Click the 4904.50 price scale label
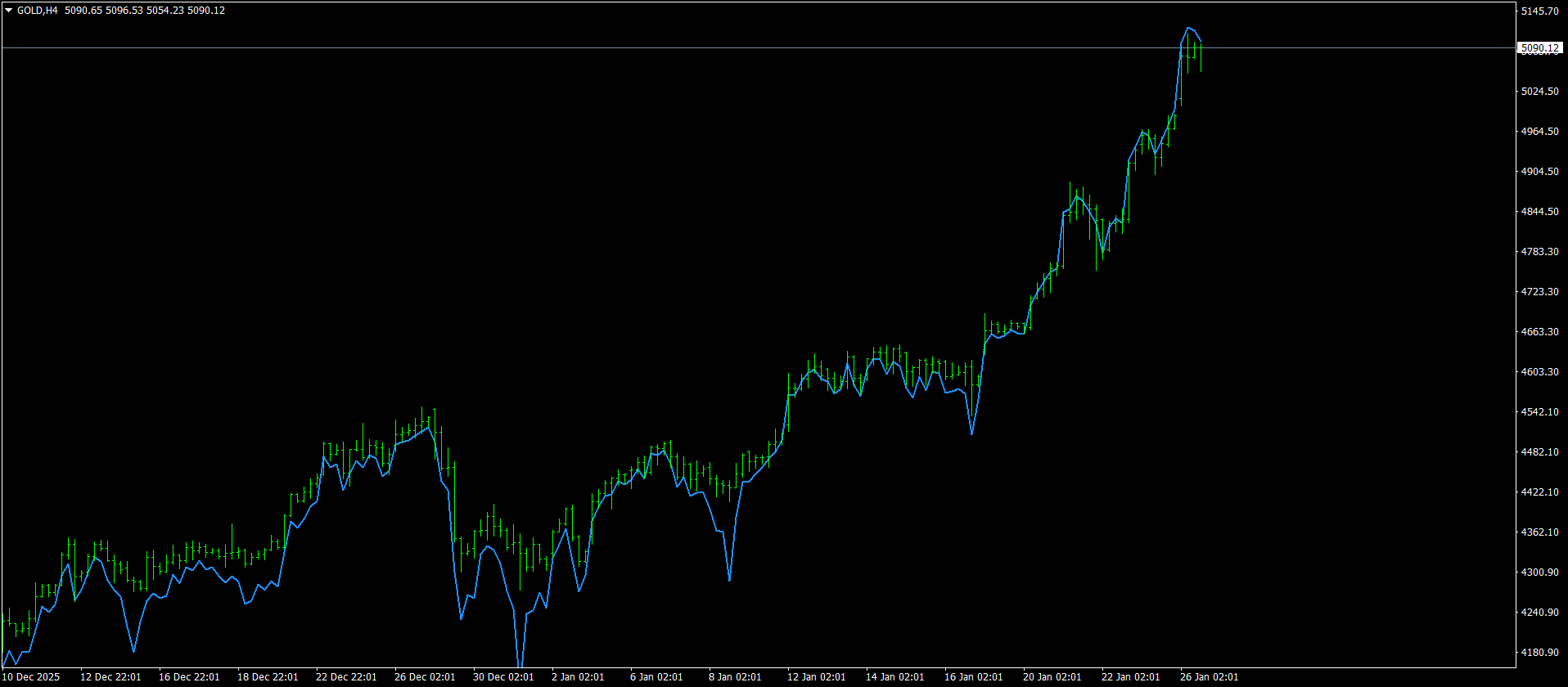1568x687 pixels. [x=1539, y=172]
